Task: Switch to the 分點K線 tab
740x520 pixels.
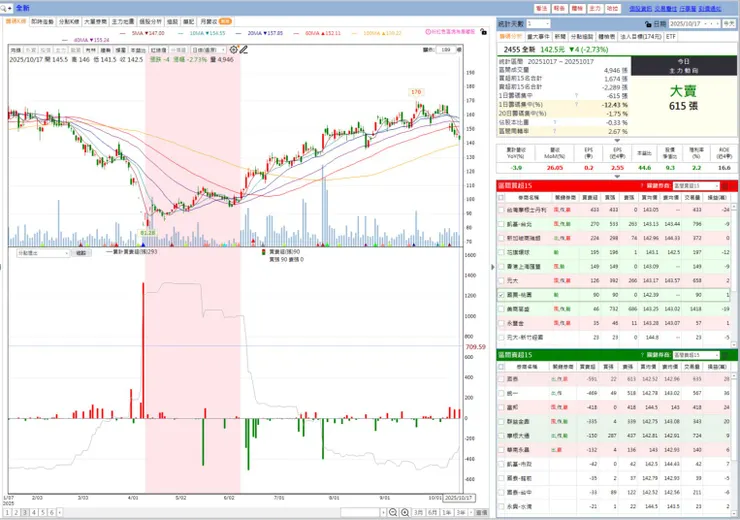Action: [x=69, y=22]
